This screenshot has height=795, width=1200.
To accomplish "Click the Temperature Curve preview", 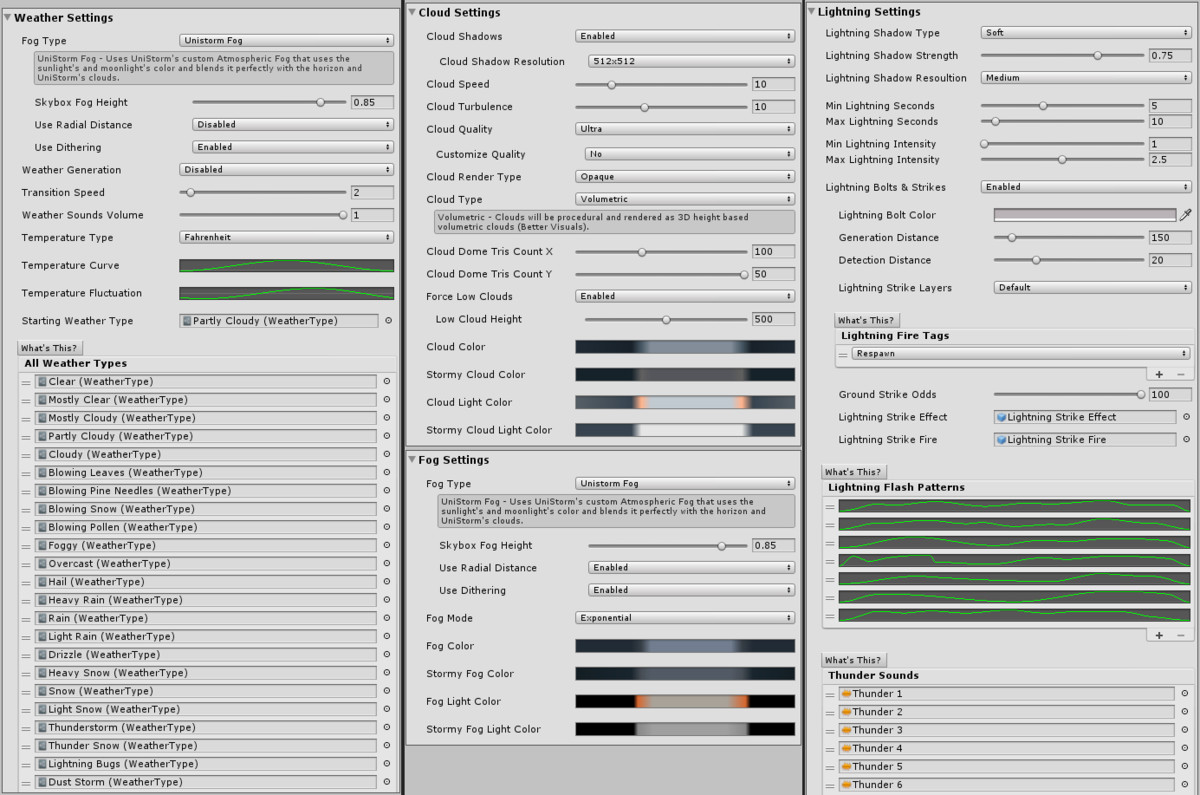I will click(x=286, y=266).
